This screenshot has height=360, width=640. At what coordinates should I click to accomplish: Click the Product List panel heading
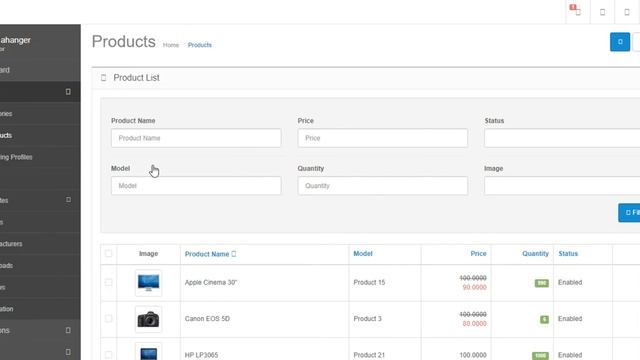click(136, 78)
